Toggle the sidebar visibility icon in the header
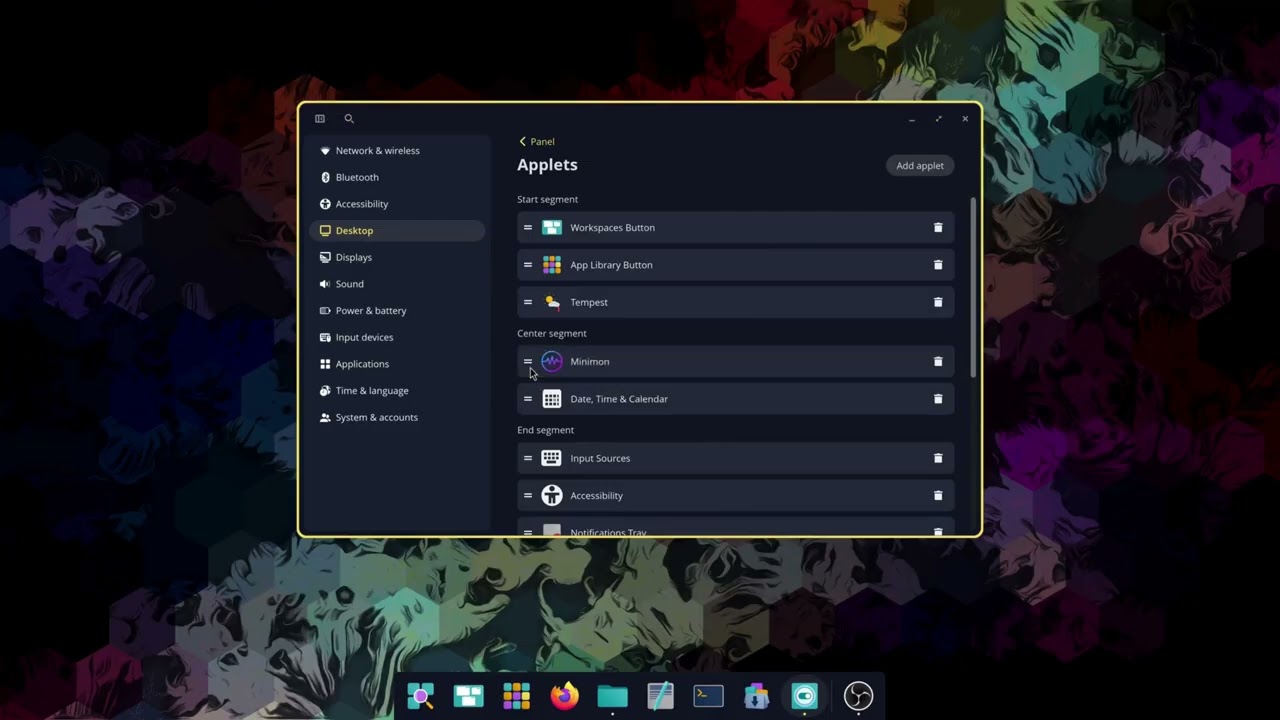1280x720 pixels. coord(319,118)
